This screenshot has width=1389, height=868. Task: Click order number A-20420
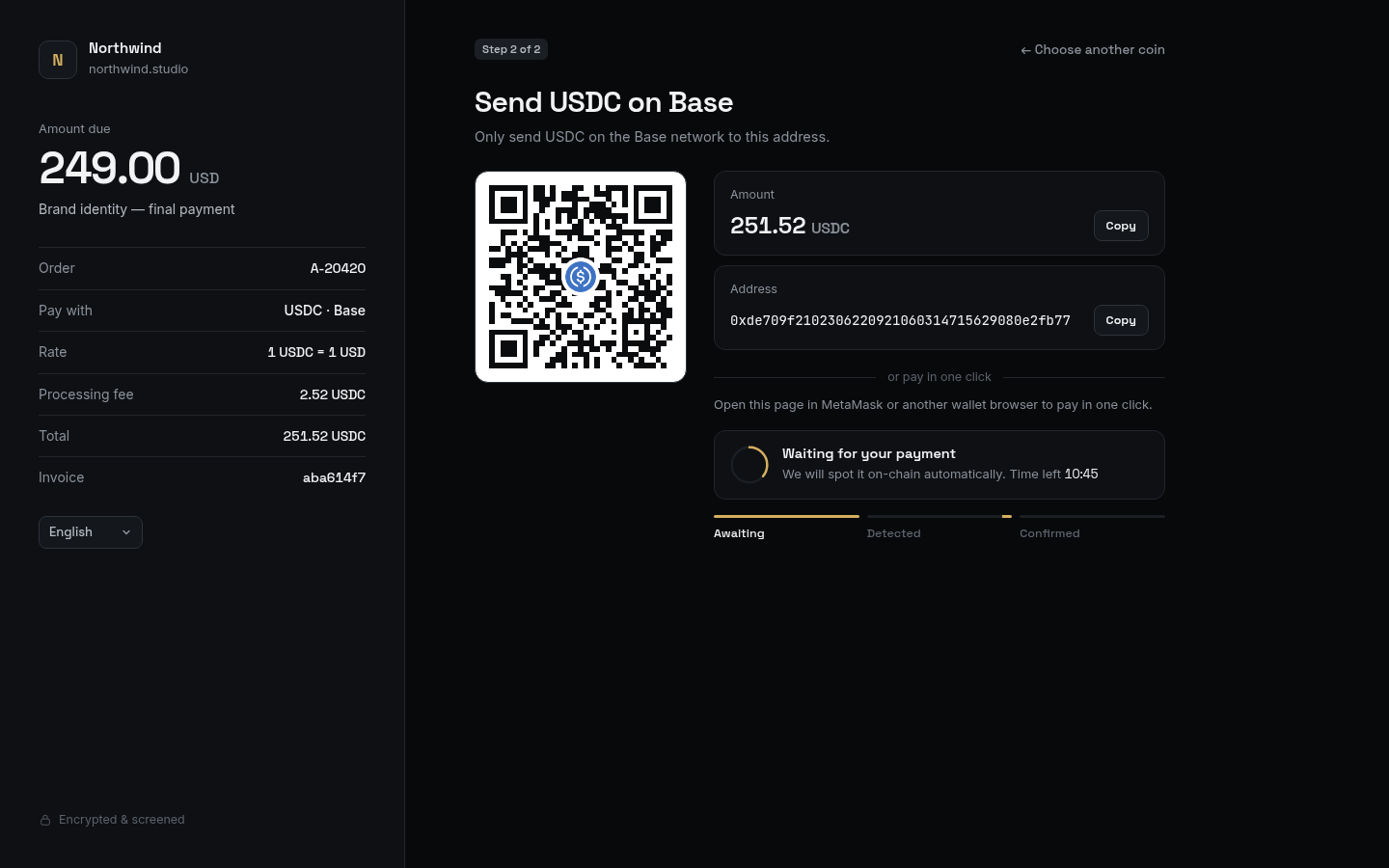pyautogui.click(x=338, y=268)
